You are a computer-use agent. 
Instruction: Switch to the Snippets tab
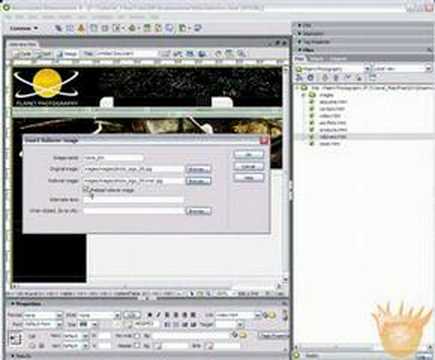click(337, 58)
